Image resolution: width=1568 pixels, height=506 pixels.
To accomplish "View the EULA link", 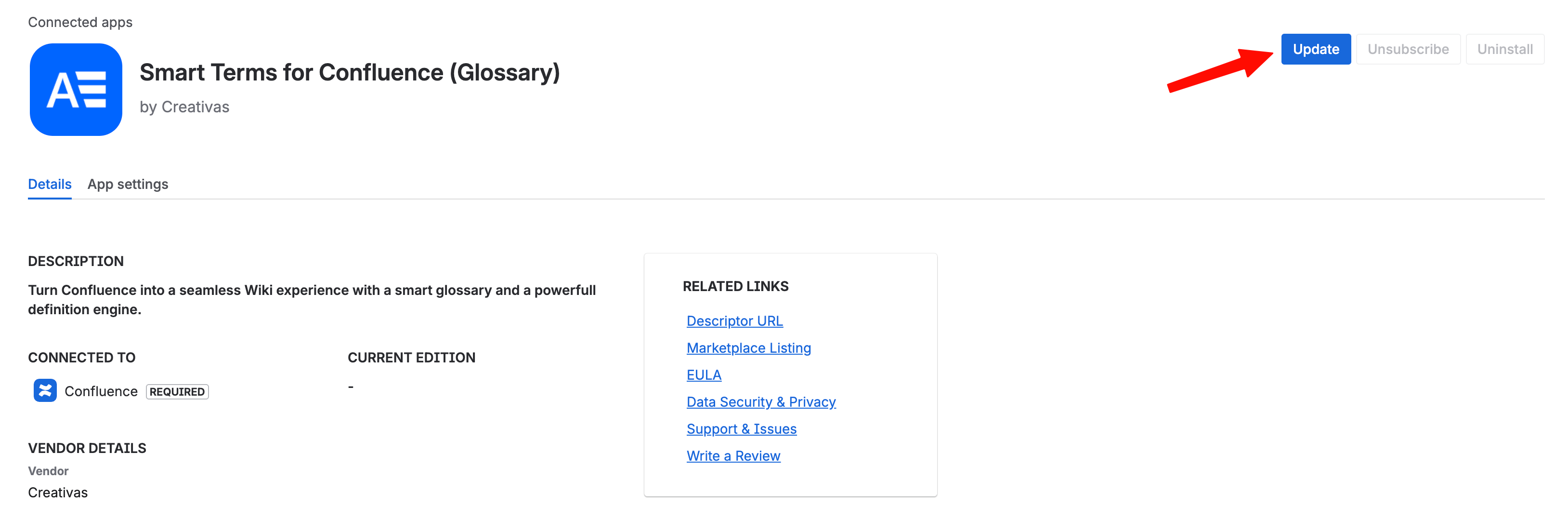I will [x=704, y=375].
